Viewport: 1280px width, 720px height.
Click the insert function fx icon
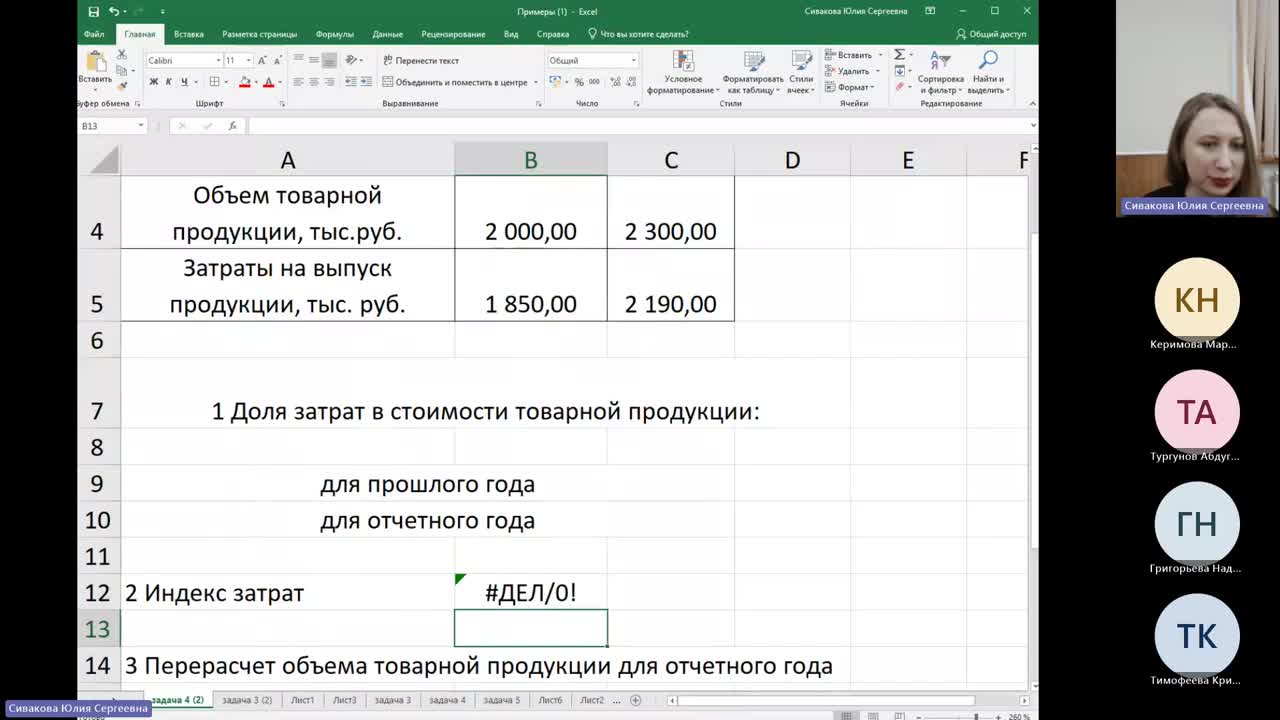pyautogui.click(x=232, y=126)
